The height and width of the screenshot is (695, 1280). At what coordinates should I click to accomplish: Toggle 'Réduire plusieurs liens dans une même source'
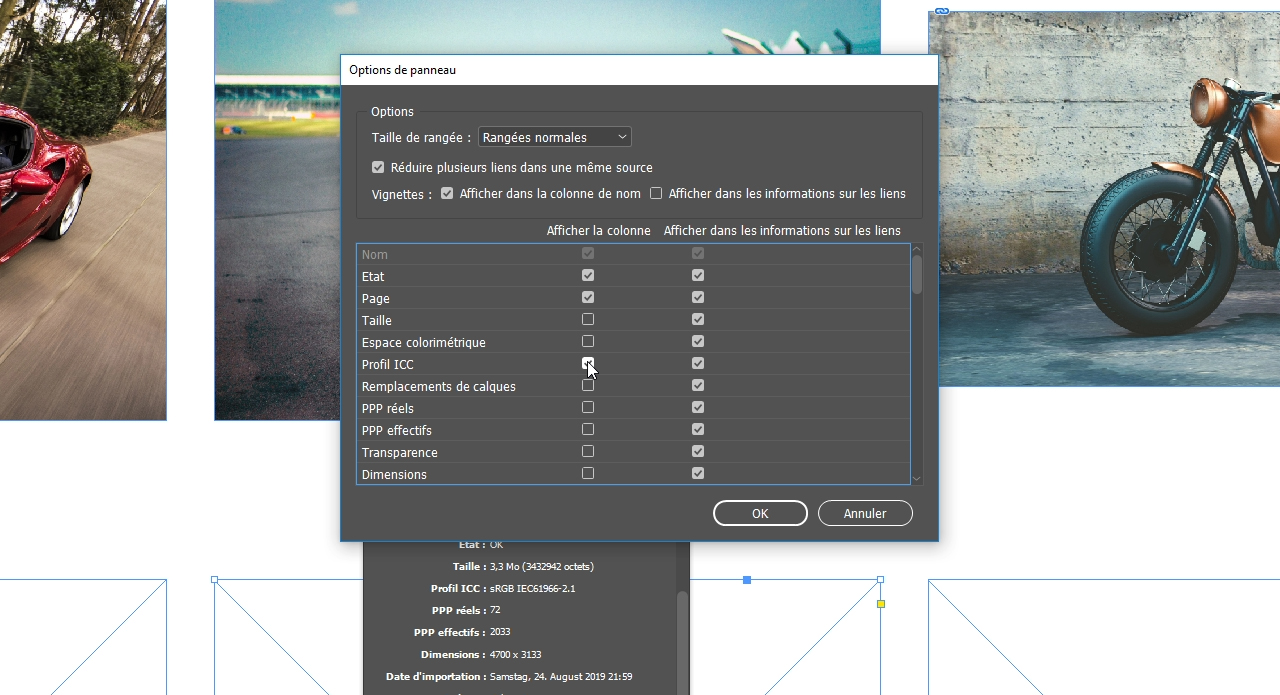tap(378, 168)
